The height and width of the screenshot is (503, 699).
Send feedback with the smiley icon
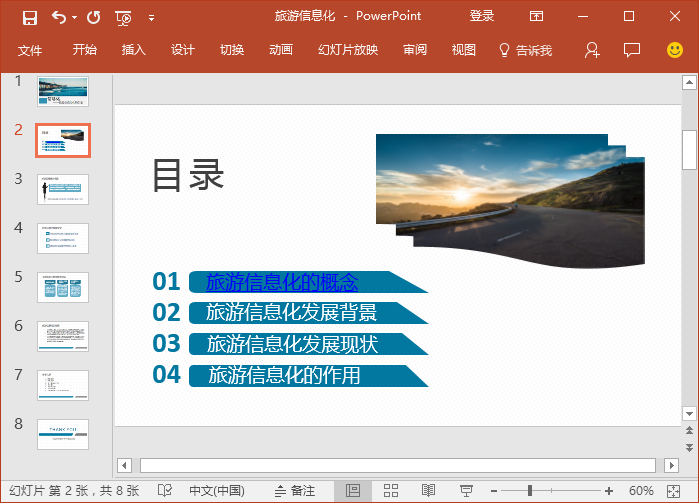pyautogui.click(x=674, y=50)
